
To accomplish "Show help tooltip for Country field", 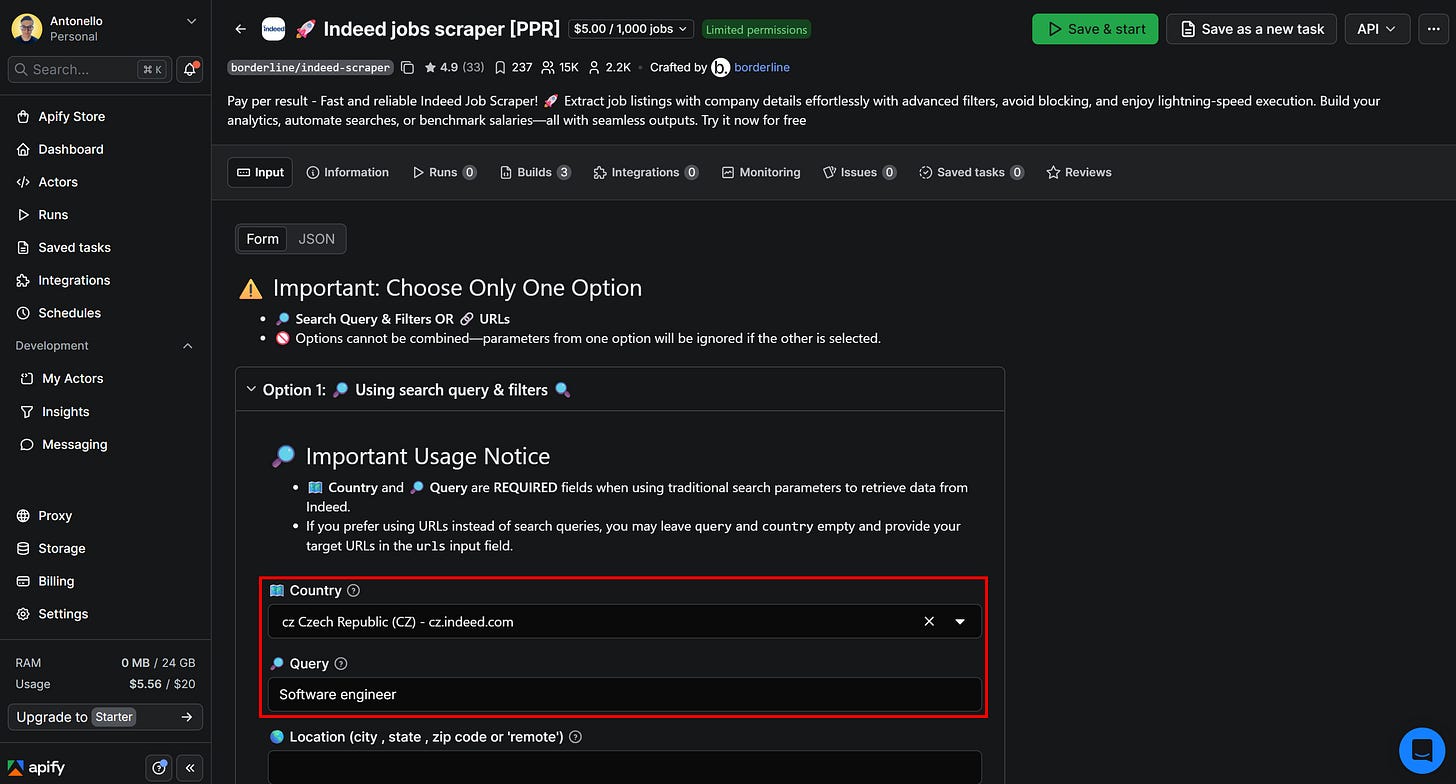I will (353, 591).
